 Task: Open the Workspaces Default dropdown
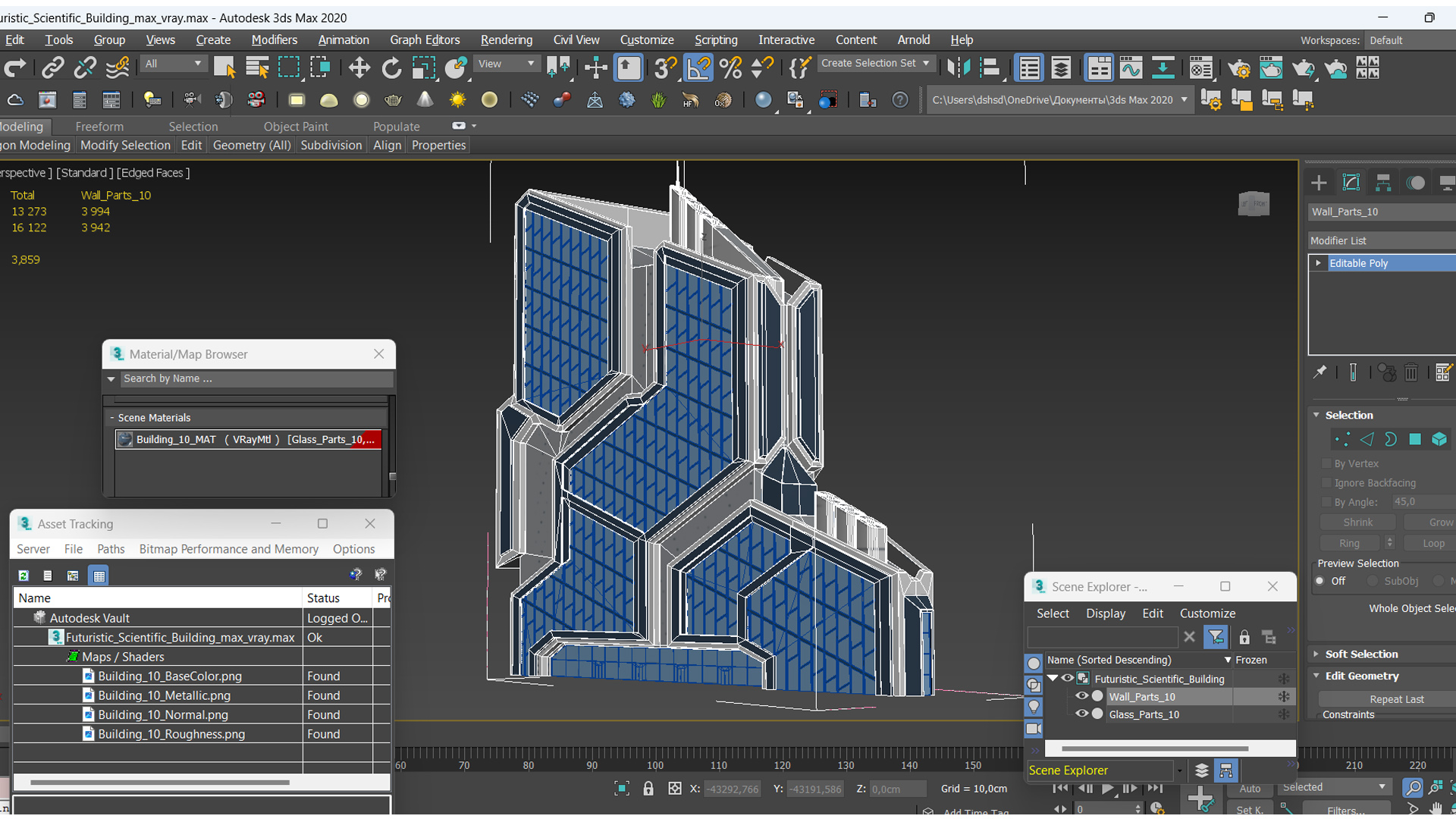pyautogui.click(x=1410, y=40)
